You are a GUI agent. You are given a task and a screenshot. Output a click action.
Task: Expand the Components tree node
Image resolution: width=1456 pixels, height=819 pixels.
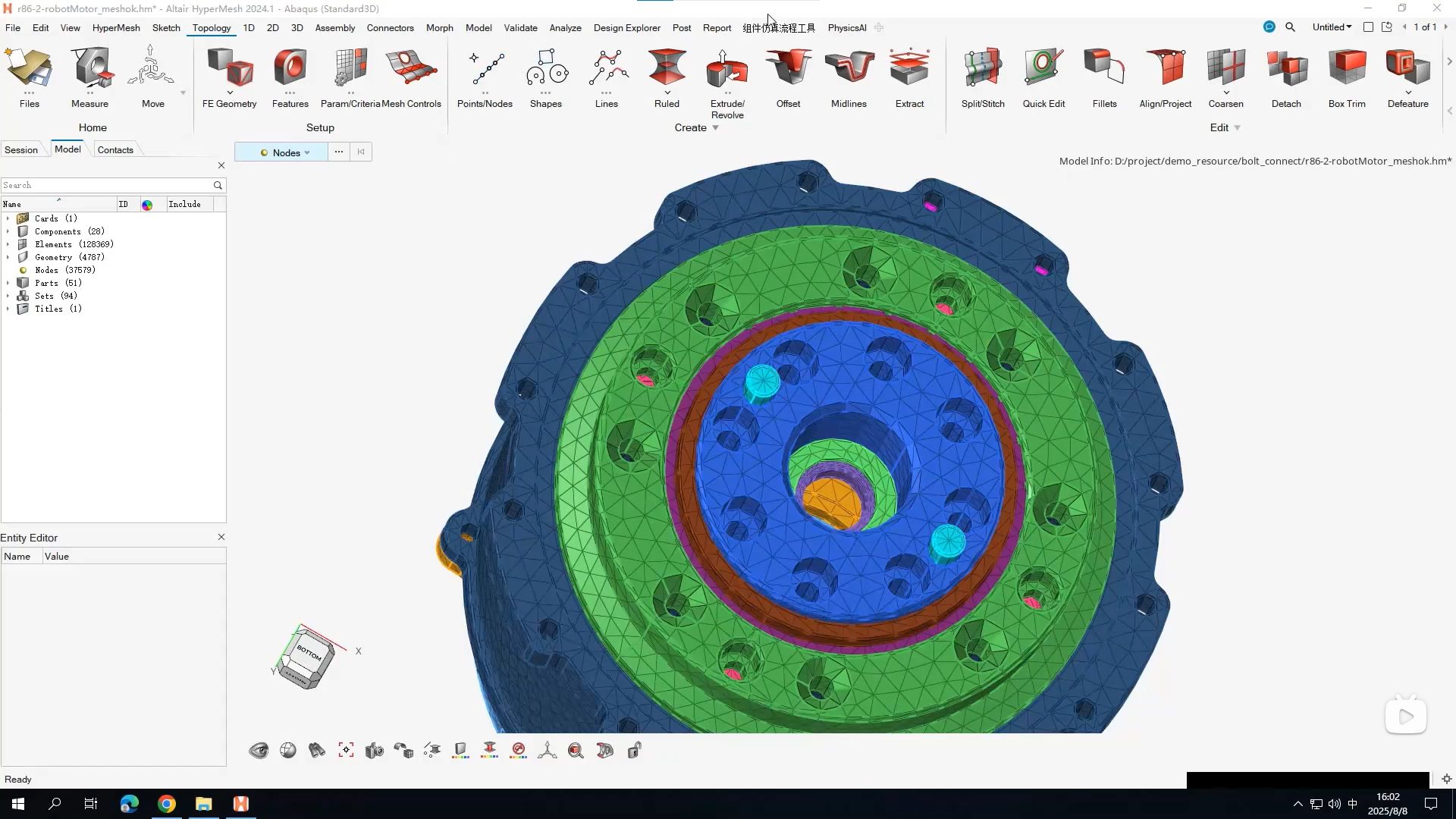(x=8, y=231)
